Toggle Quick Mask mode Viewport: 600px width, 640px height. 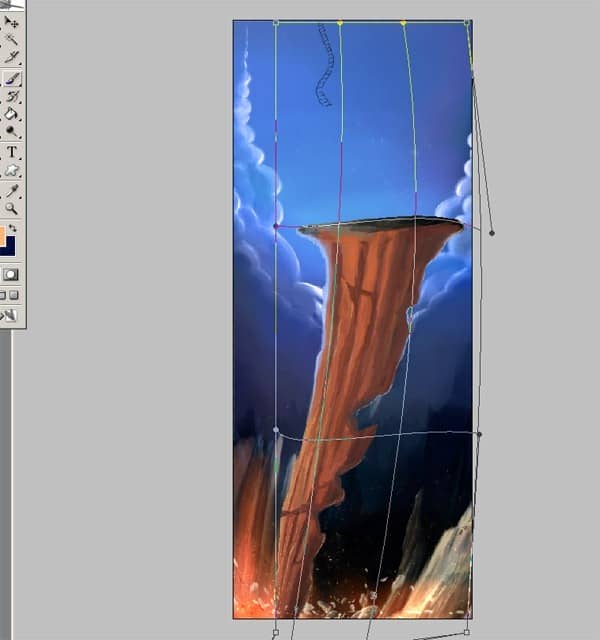[11, 275]
